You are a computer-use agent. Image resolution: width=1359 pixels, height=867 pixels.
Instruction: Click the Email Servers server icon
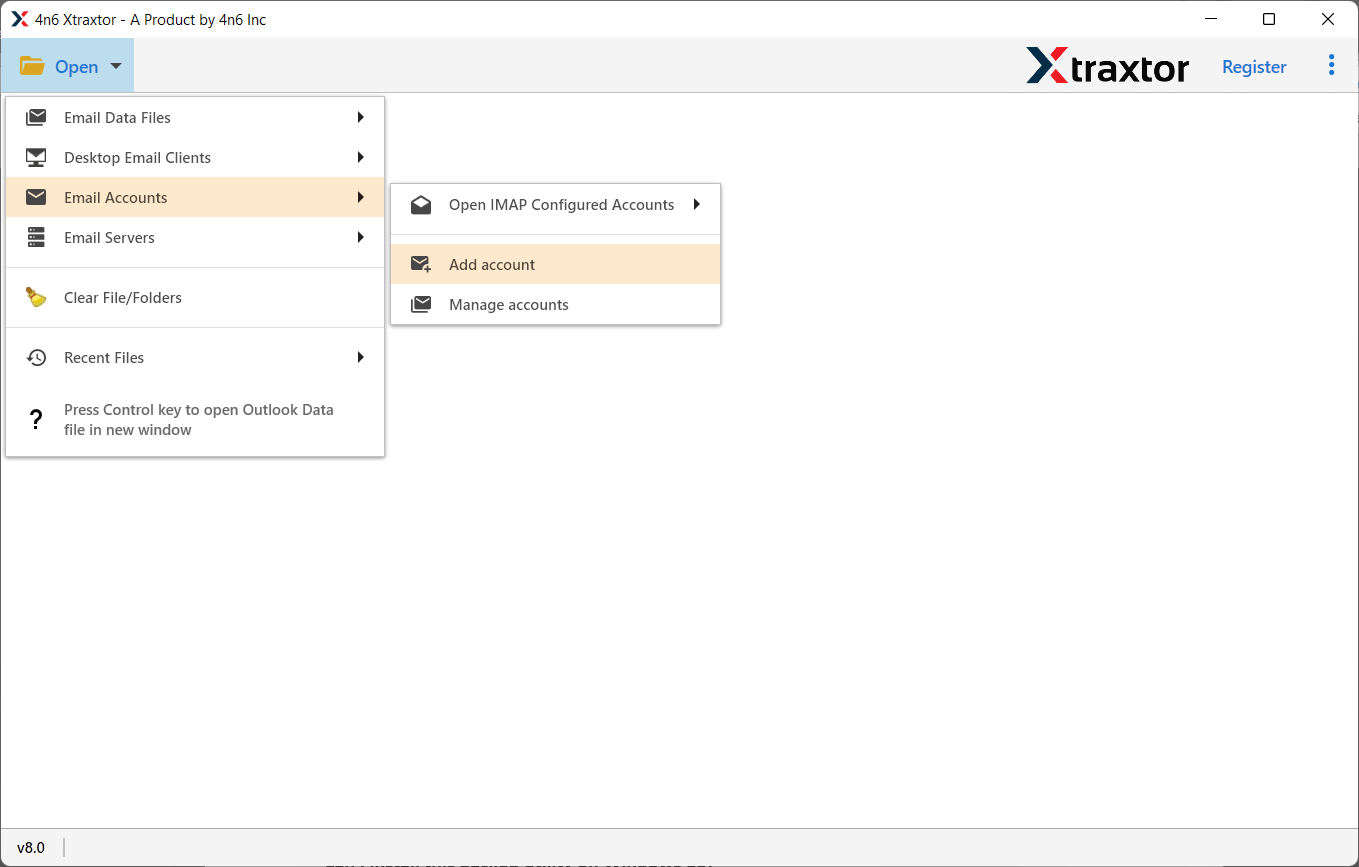pyautogui.click(x=36, y=237)
